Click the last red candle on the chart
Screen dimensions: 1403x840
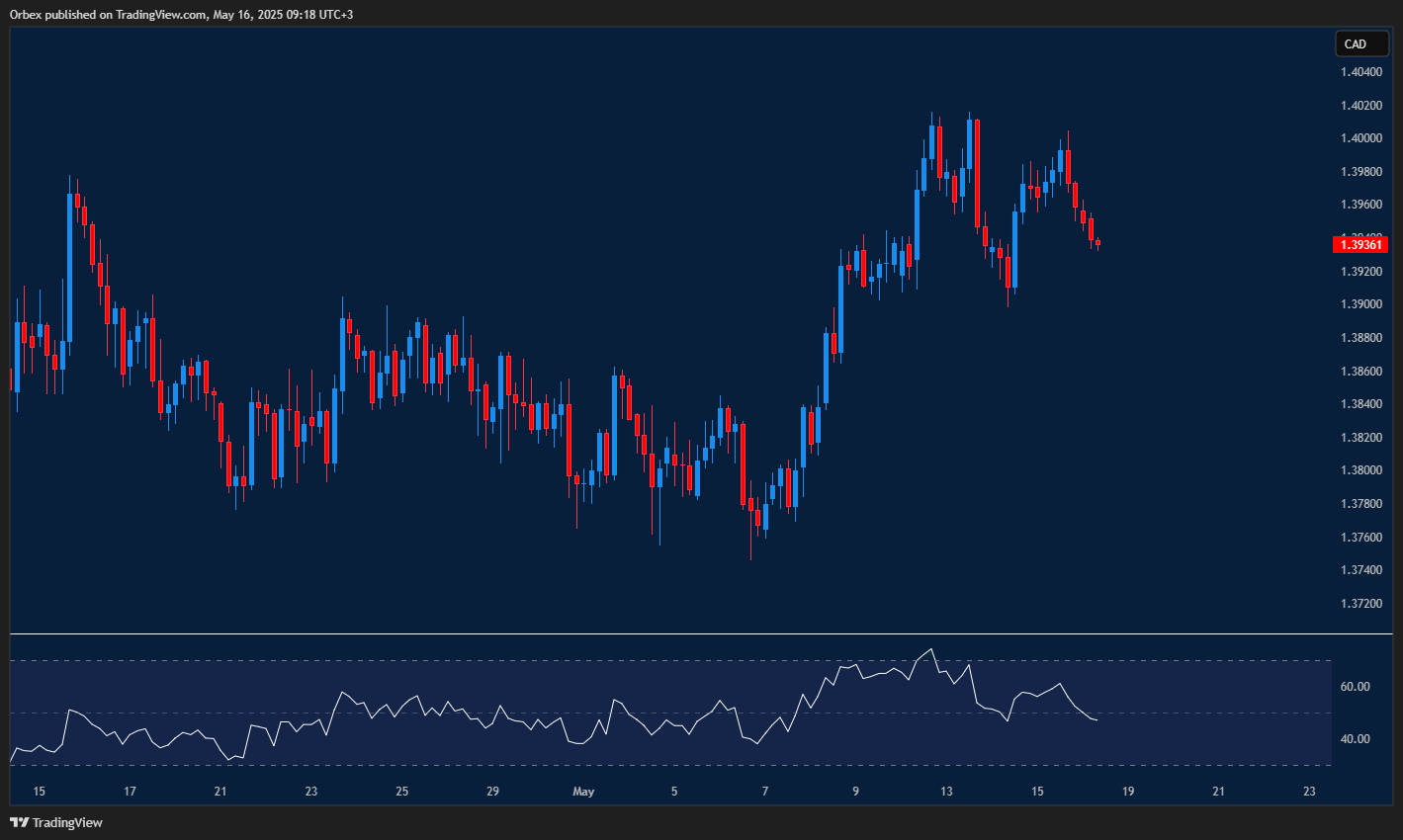pyautogui.click(x=1097, y=242)
